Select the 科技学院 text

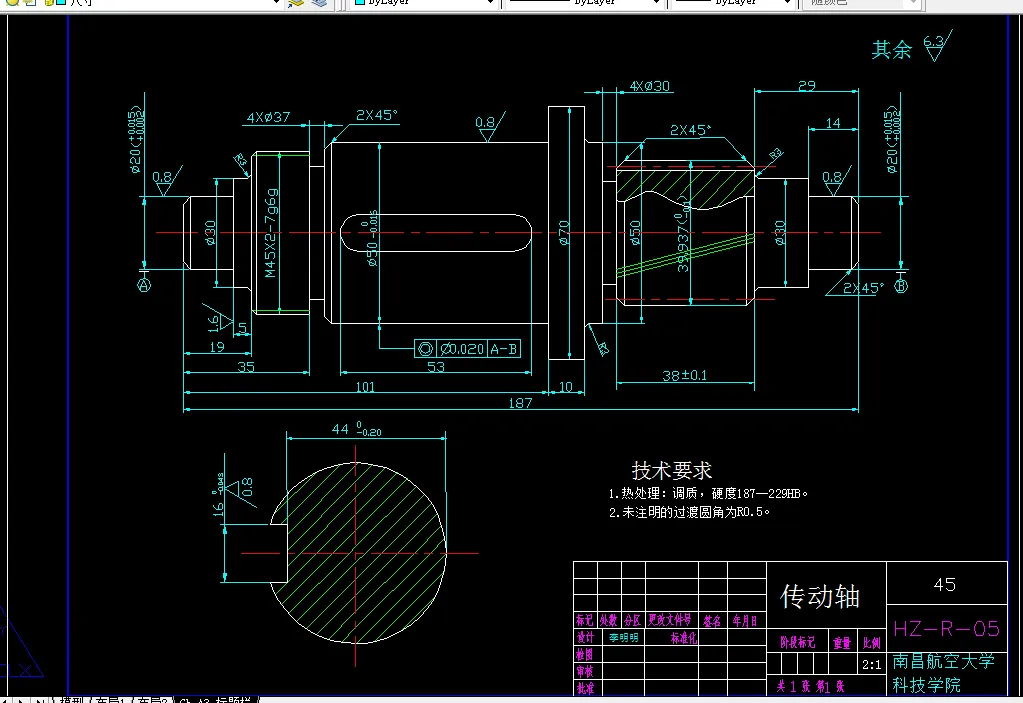pyautogui.click(x=926, y=685)
